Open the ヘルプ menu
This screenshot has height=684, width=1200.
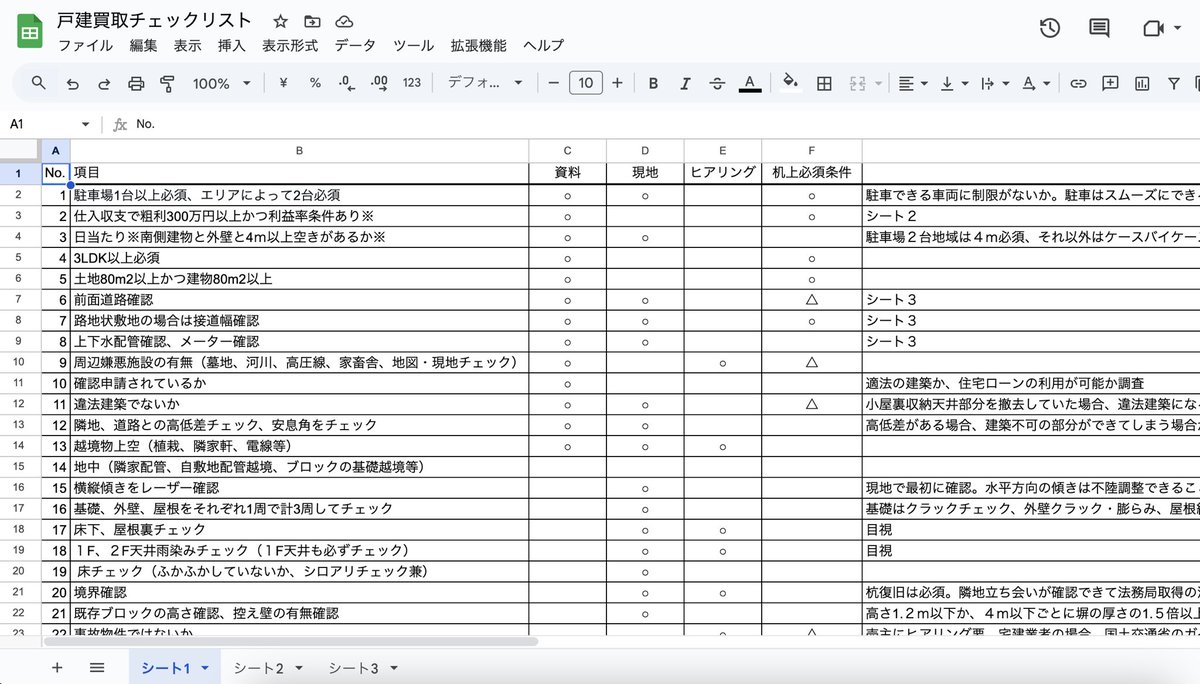(544, 46)
